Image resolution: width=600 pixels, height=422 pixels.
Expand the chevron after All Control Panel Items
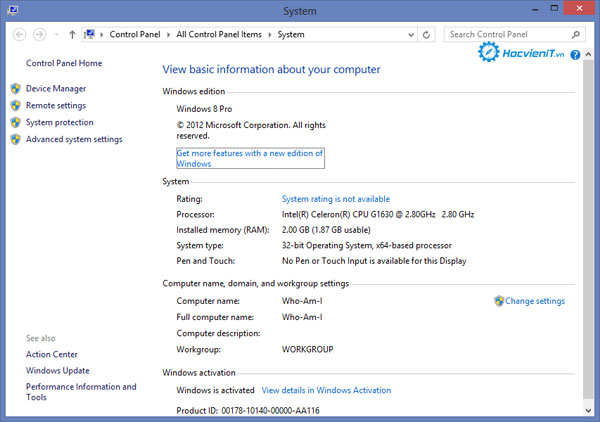269,35
